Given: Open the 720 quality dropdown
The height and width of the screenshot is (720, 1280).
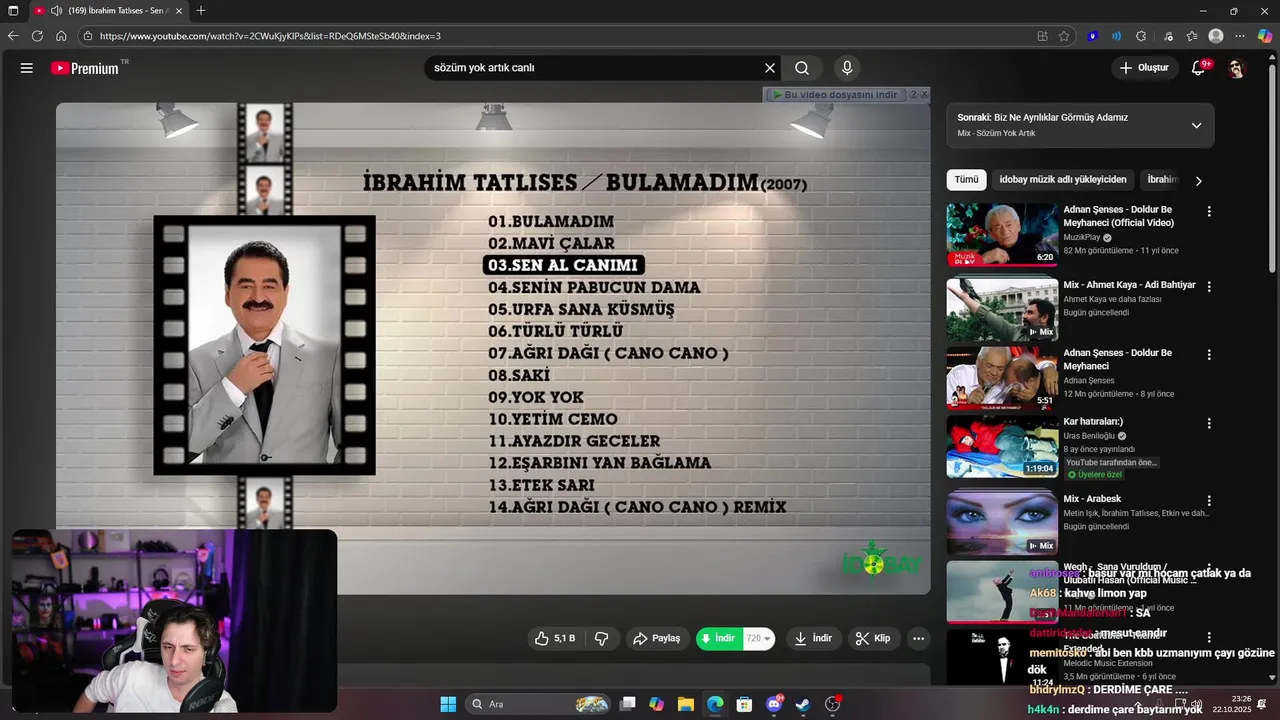Looking at the screenshot, I should 759,638.
